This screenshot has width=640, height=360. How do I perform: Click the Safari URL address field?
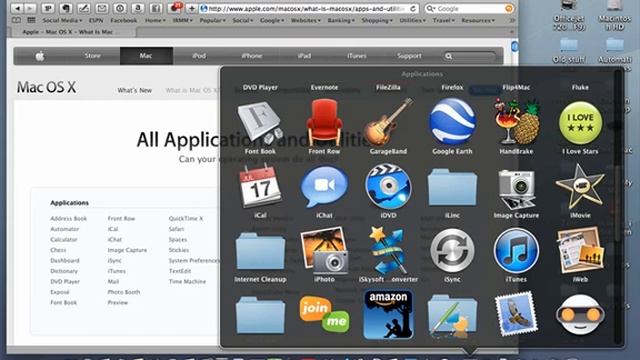pos(309,9)
